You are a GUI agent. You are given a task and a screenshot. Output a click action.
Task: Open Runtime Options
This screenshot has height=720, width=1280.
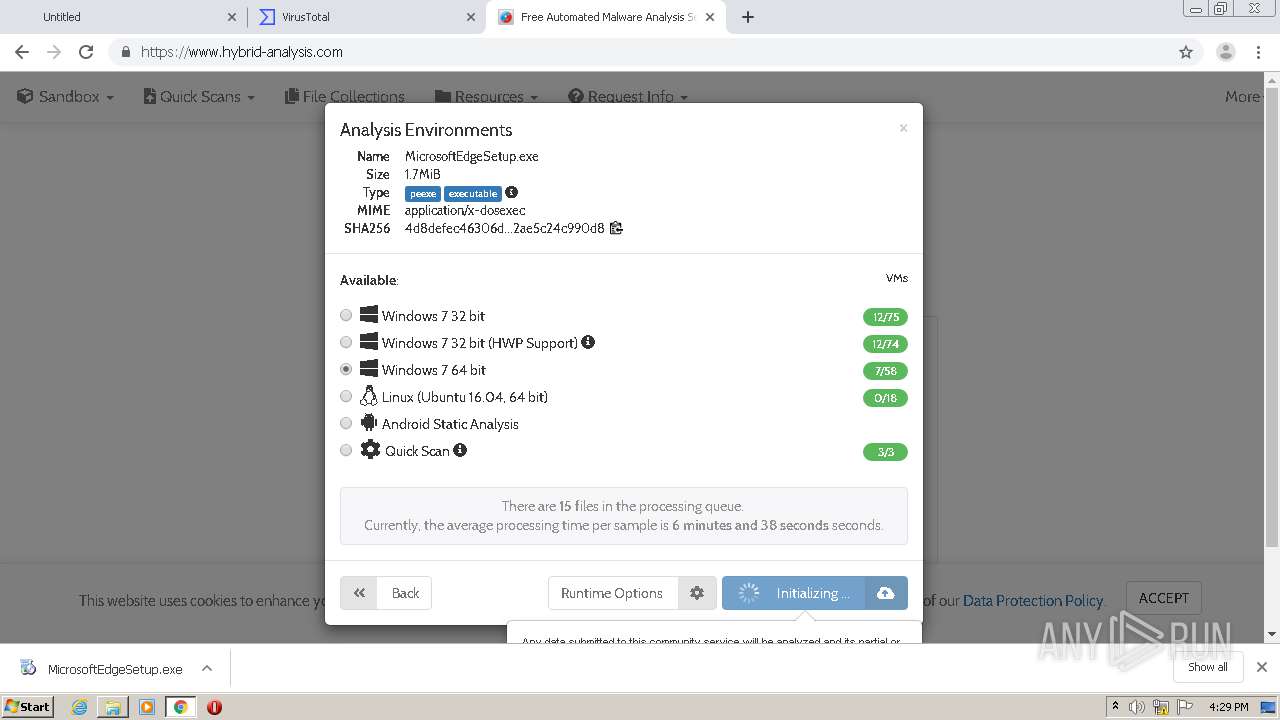(612, 593)
